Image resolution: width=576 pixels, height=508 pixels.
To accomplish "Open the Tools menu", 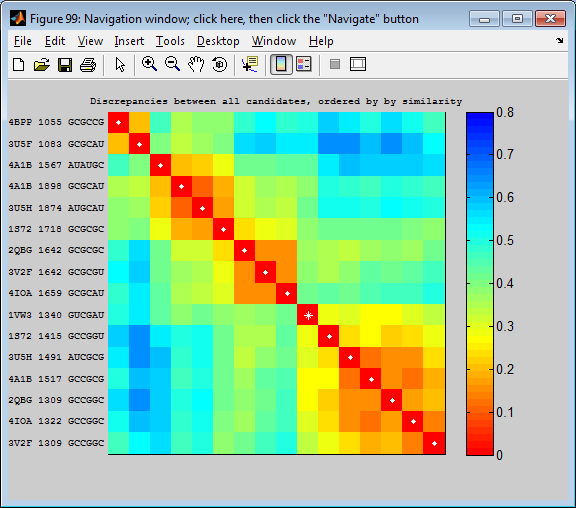I will (170, 41).
